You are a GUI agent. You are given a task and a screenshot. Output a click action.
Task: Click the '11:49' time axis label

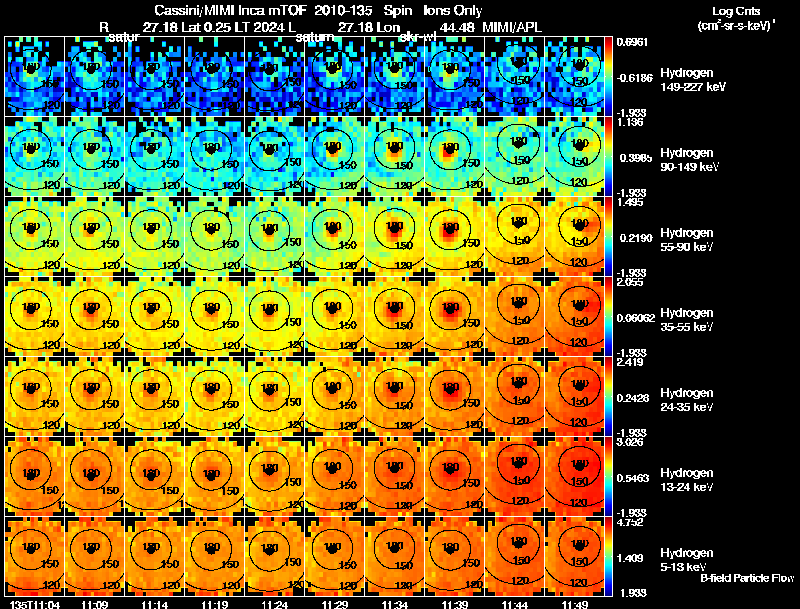574,604
